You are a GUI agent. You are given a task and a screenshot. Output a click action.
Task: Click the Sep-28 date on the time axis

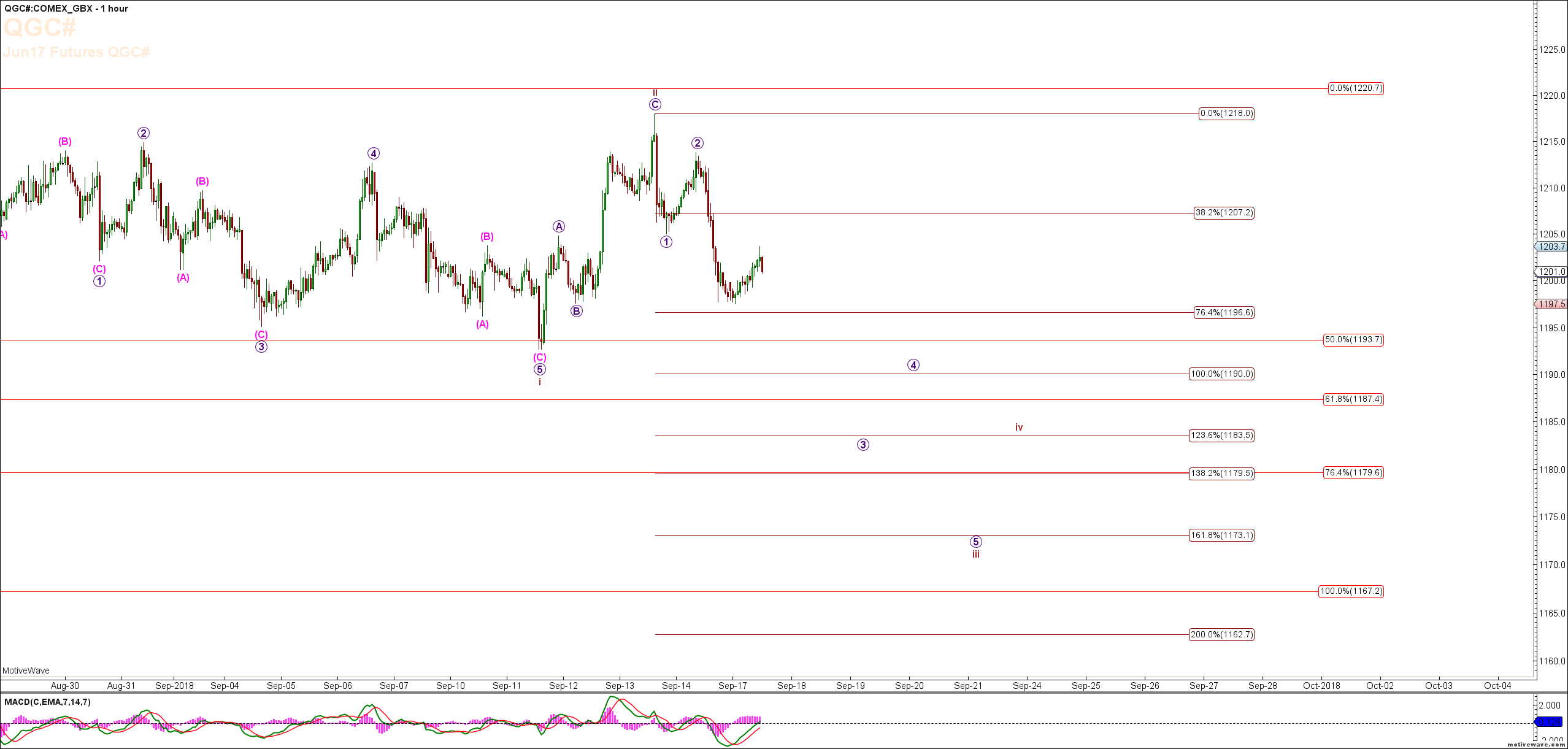coord(1262,686)
